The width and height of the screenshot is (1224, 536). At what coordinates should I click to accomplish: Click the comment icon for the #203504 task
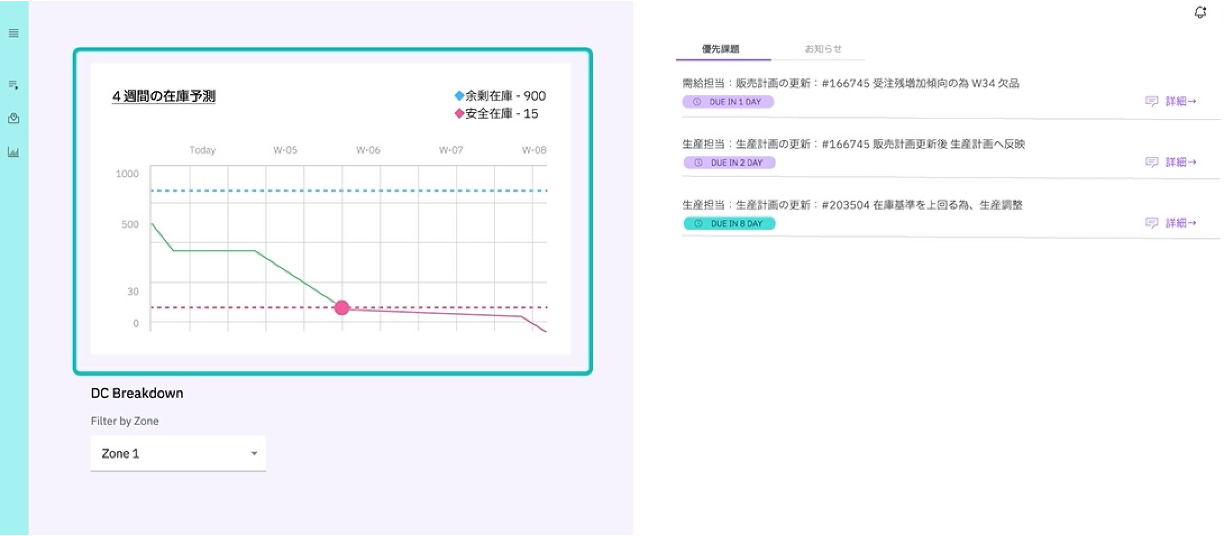tap(1151, 223)
